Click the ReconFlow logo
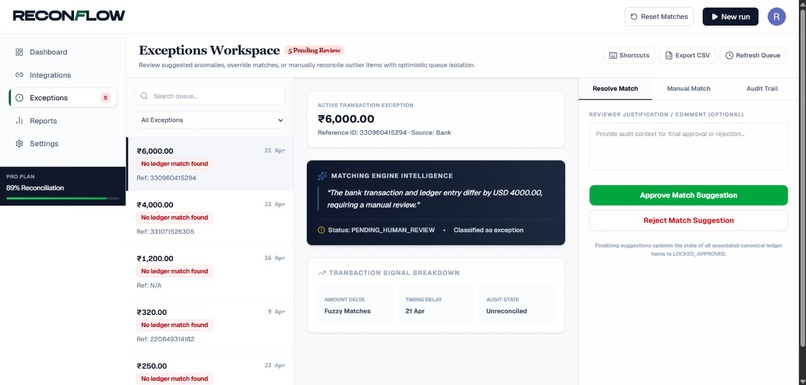The width and height of the screenshot is (806, 385). (69, 16)
